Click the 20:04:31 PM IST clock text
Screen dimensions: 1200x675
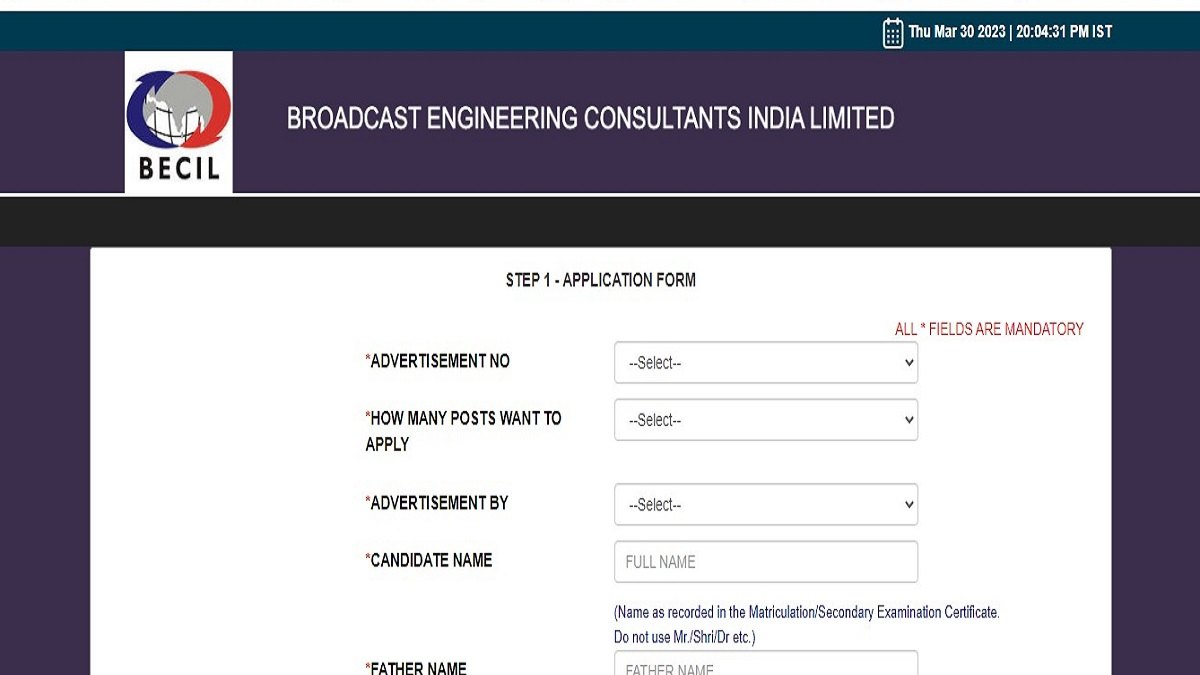point(1064,32)
